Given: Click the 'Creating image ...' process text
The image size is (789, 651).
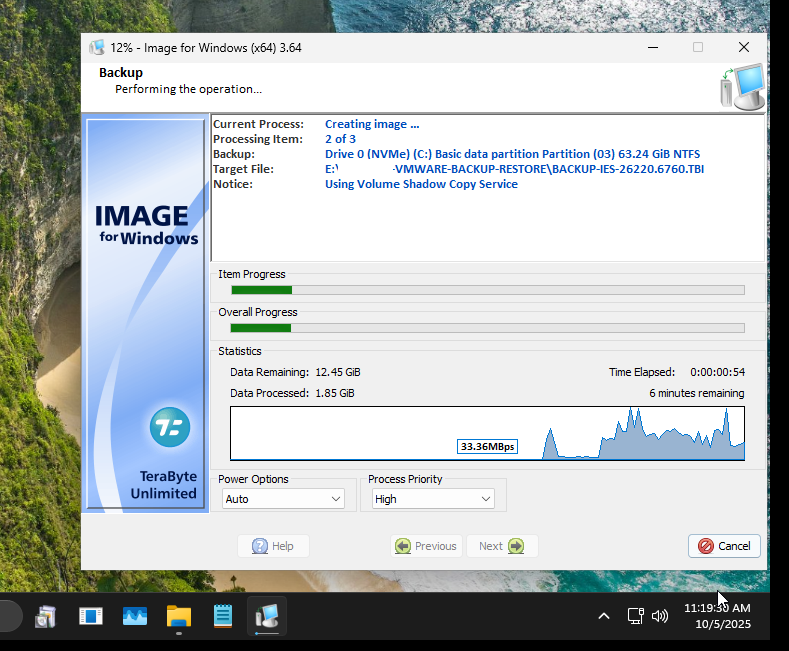Looking at the screenshot, I should [372, 124].
